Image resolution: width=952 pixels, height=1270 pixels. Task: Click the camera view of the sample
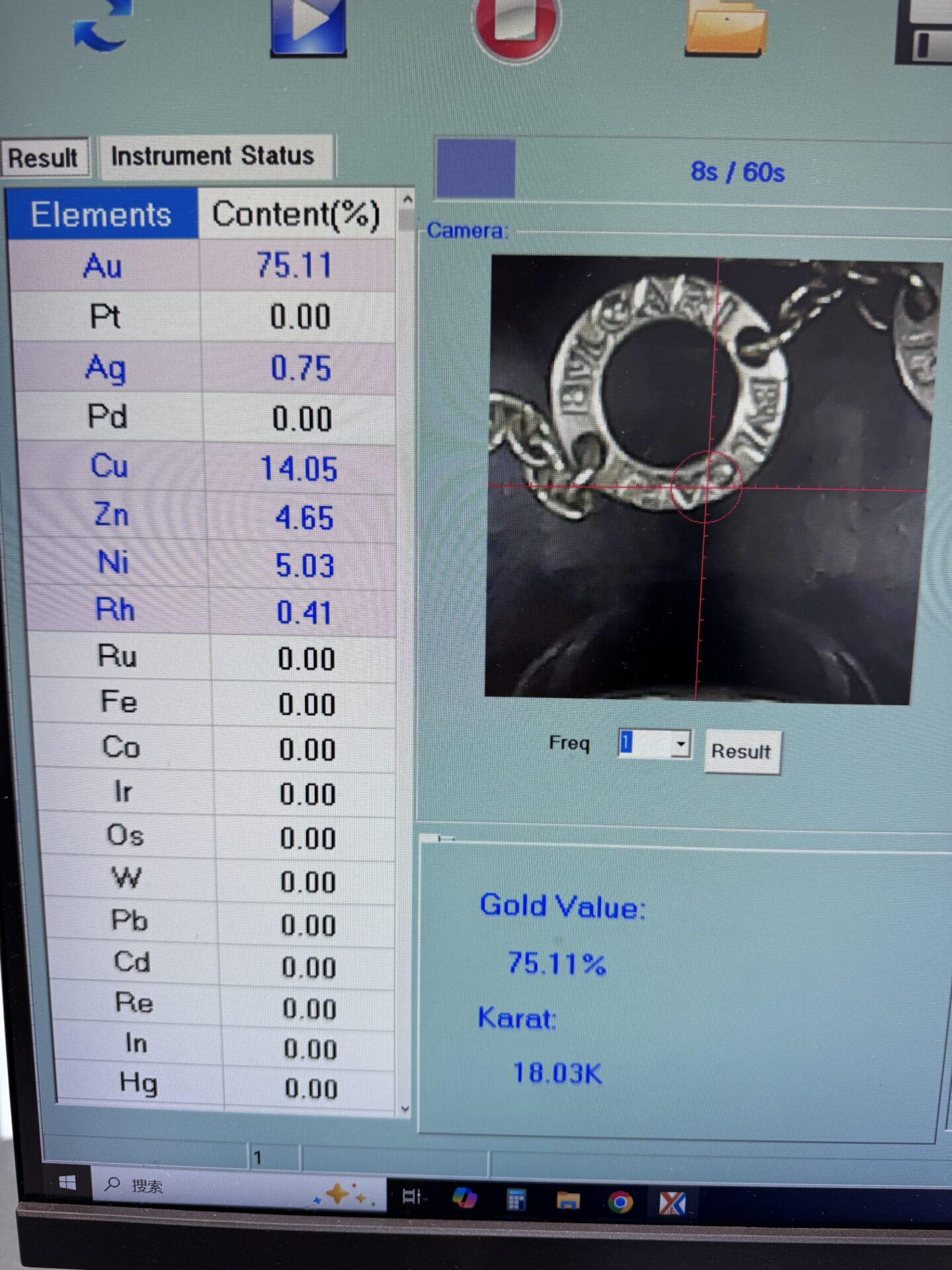[x=713, y=479]
